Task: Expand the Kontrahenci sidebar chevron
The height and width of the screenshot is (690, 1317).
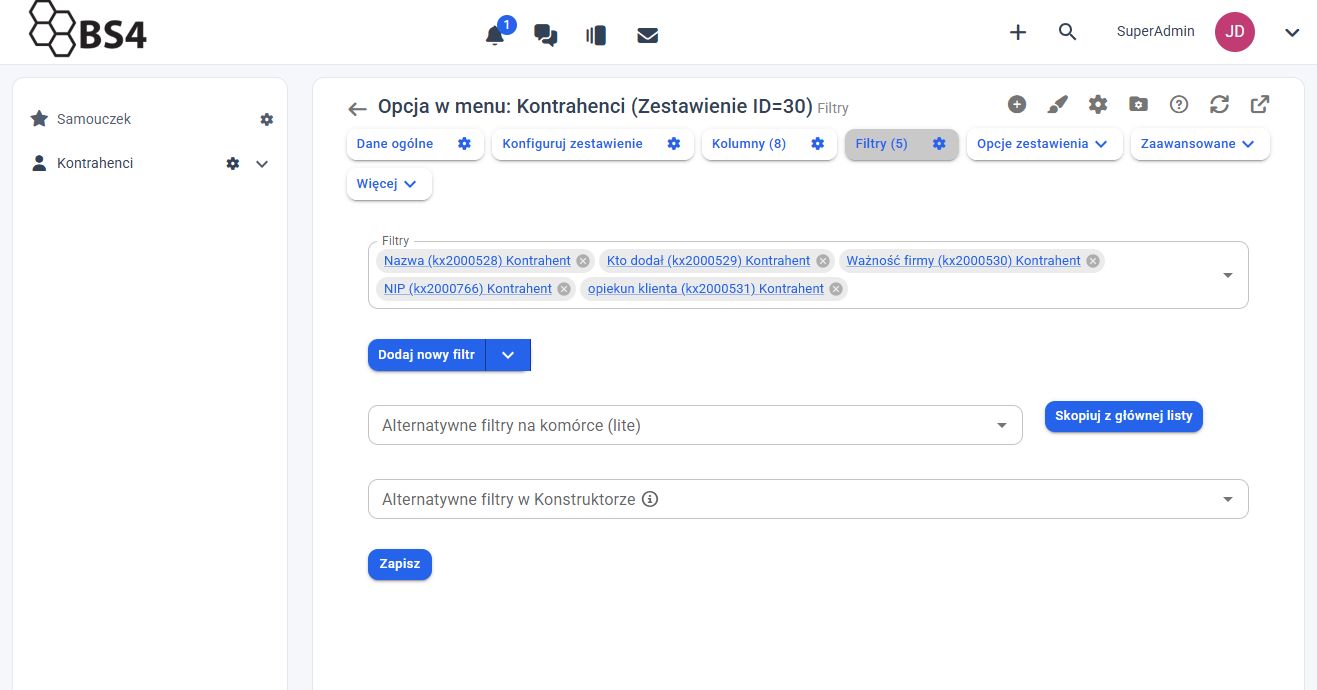Action: (x=262, y=163)
